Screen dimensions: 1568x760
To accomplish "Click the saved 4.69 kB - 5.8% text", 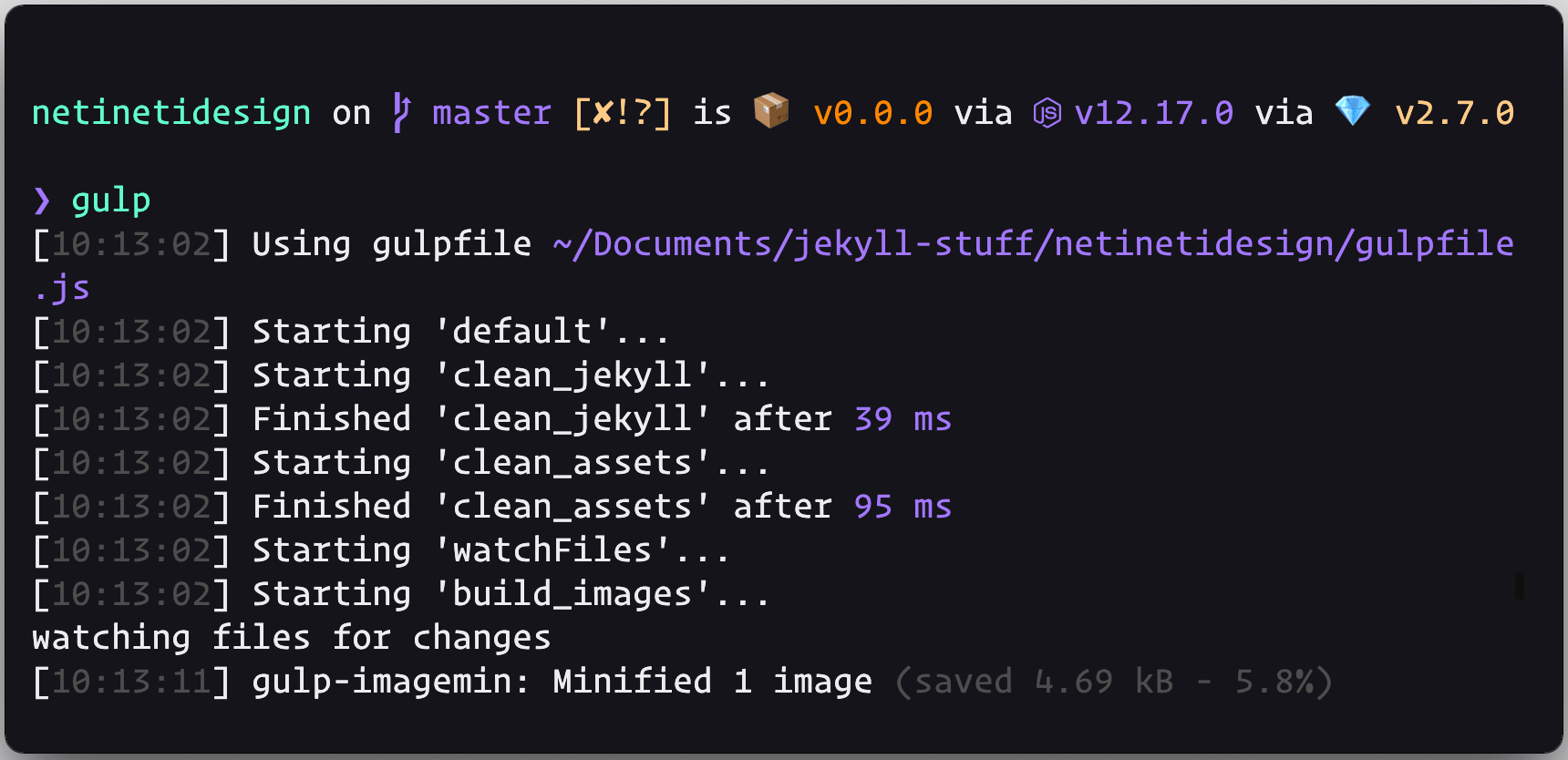I will [x=1114, y=682].
